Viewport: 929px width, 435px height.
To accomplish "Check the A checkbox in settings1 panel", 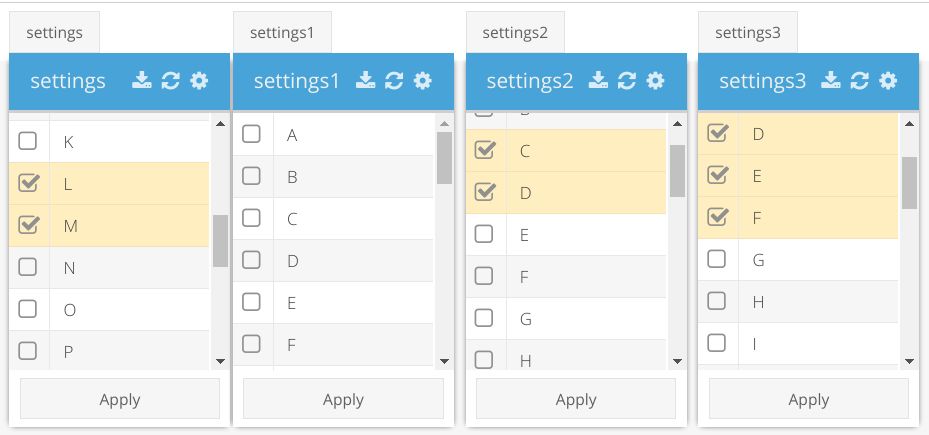I will tap(251, 134).
